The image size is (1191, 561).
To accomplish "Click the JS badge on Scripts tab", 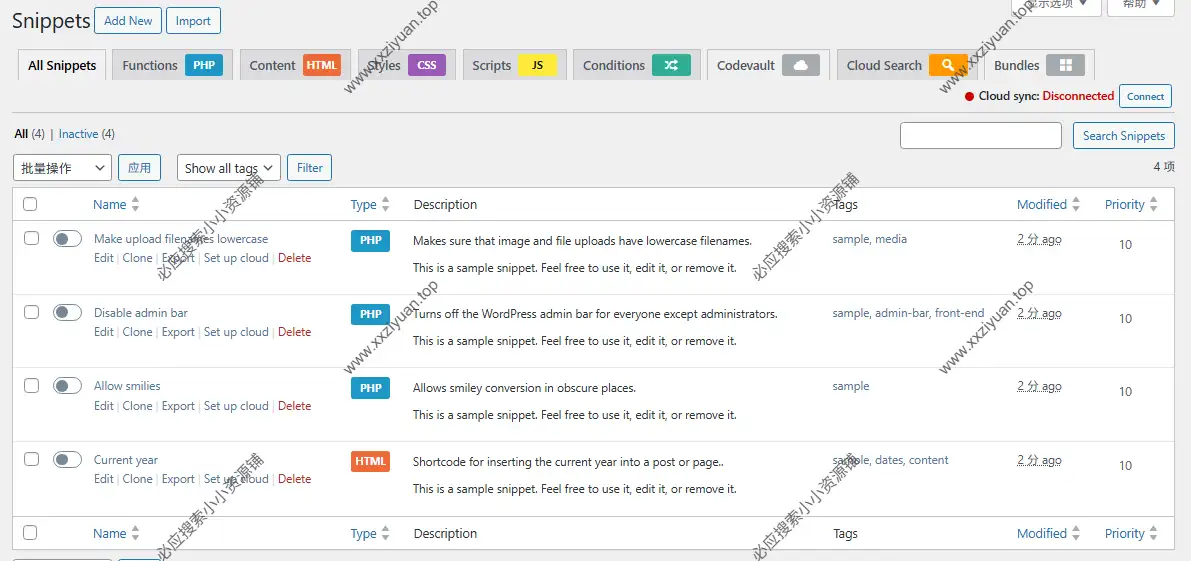I will click(x=537, y=65).
